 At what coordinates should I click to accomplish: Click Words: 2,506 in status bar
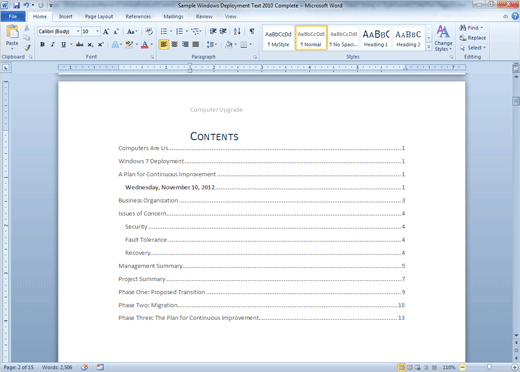(x=57, y=367)
